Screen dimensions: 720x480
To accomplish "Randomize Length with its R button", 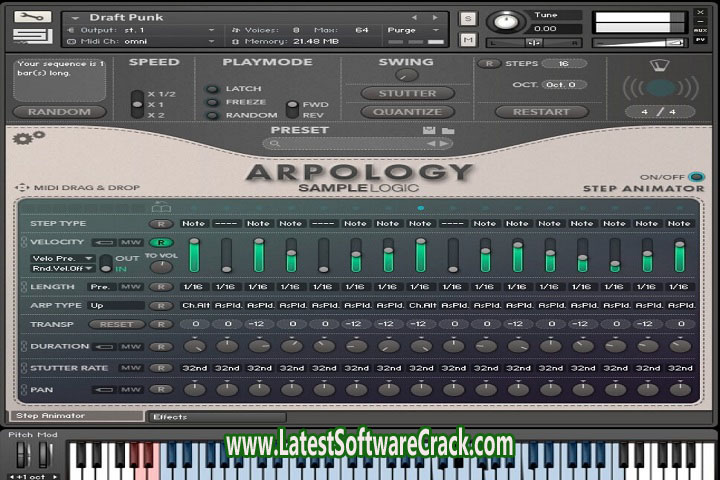I will [x=161, y=287].
